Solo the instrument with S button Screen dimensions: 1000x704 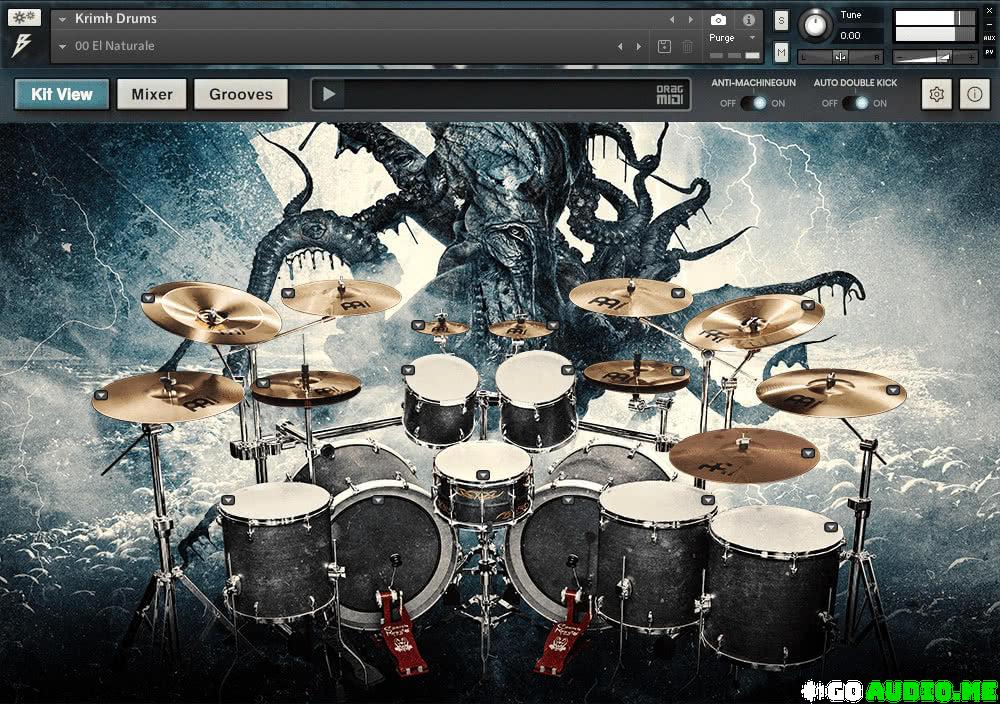tap(781, 20)
